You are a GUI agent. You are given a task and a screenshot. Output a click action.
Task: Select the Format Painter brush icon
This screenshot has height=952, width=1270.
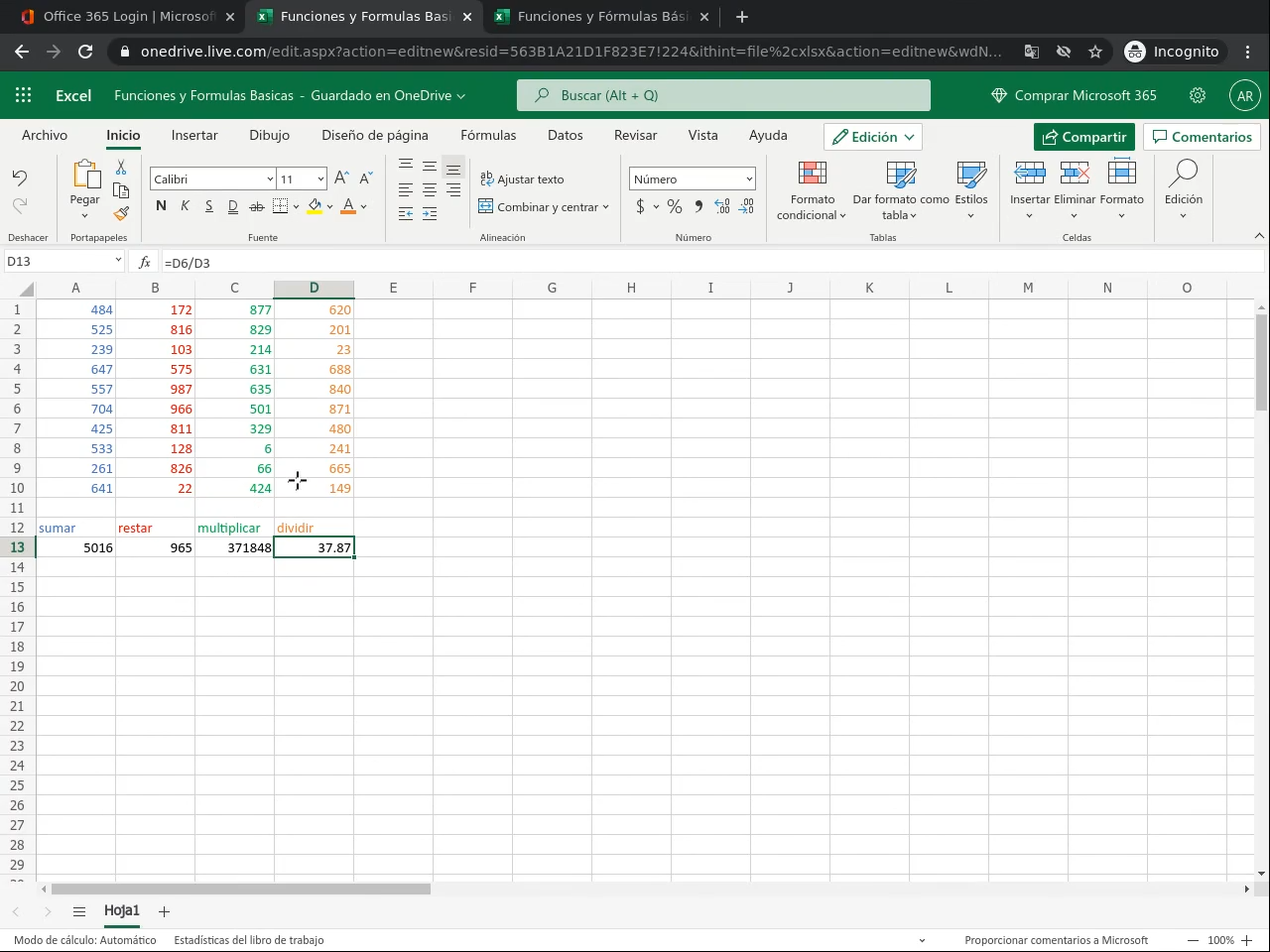pos(121,213)
